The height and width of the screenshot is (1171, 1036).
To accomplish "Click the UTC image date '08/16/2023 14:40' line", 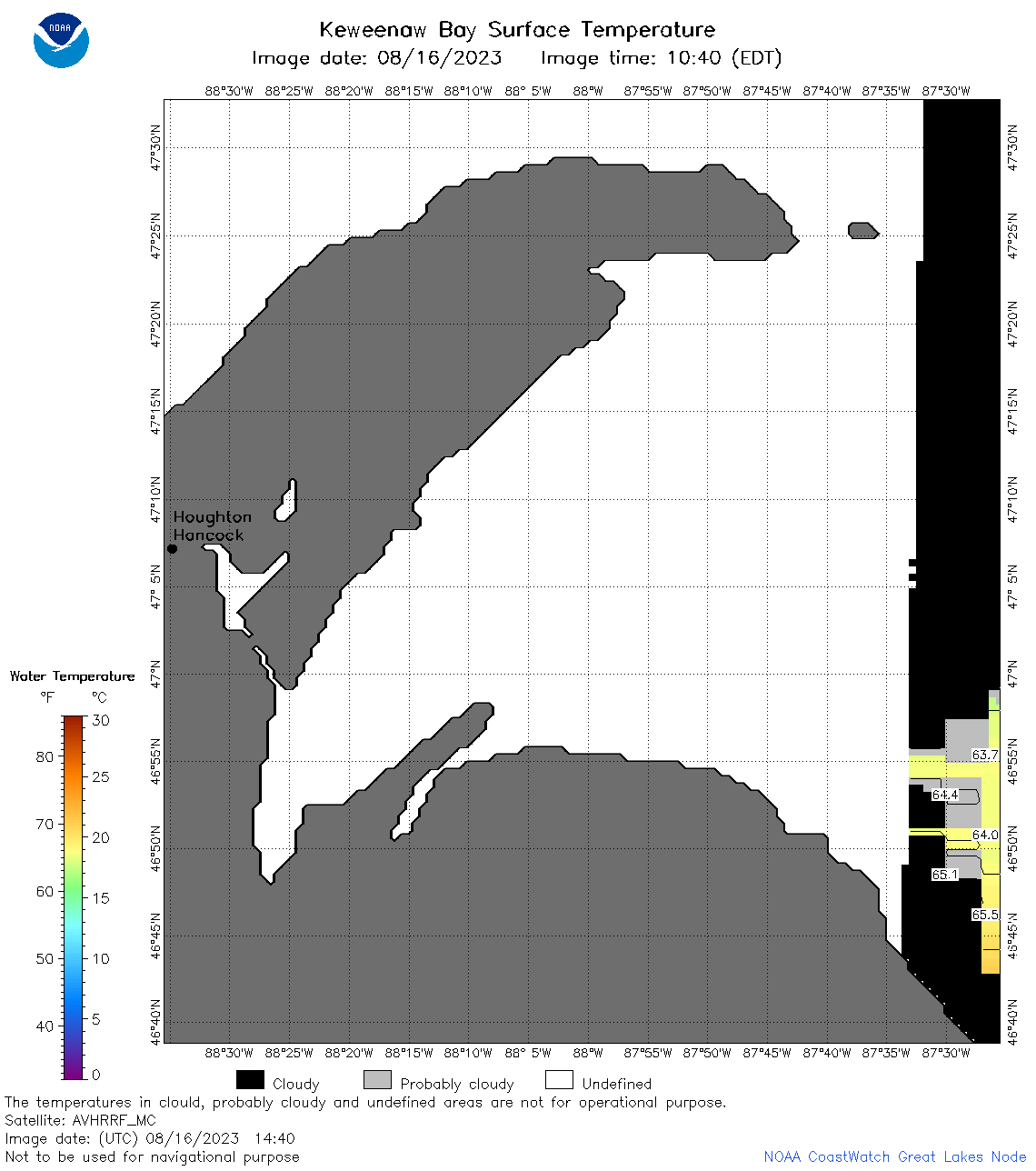I will (x=150, y=1138).
